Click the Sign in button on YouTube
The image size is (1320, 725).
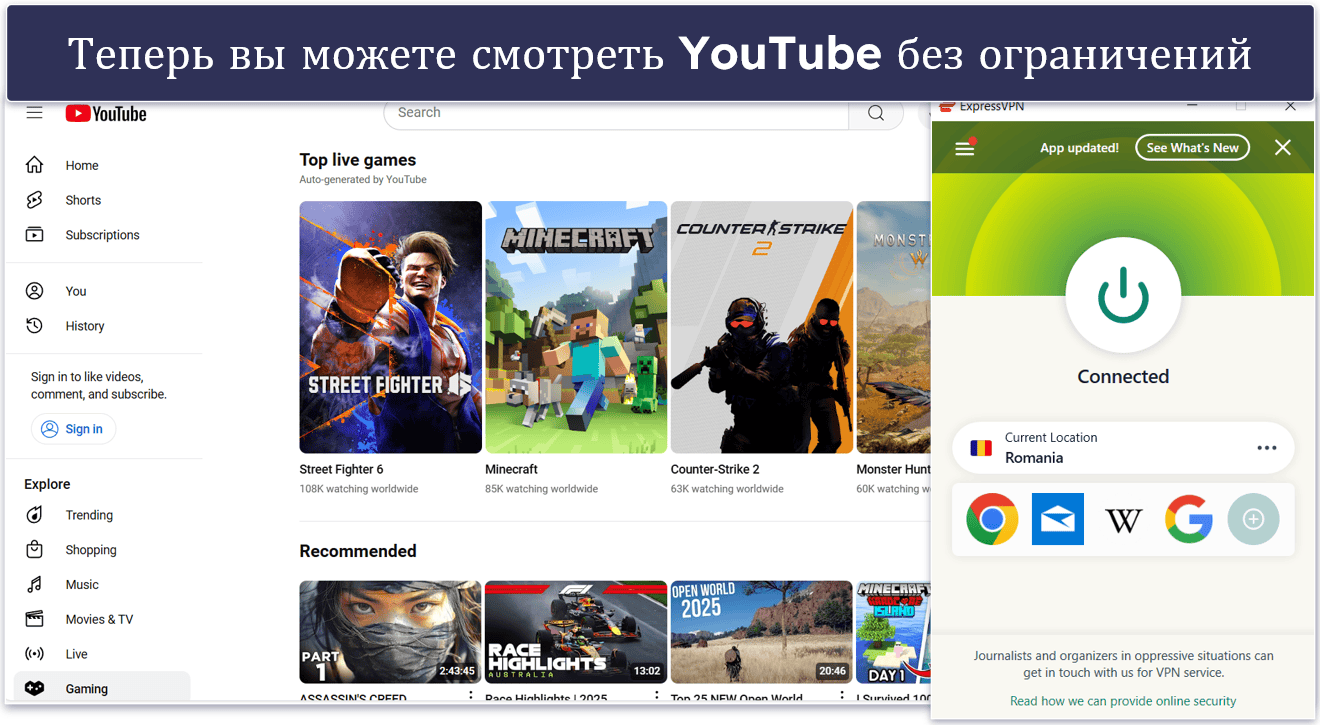click(x=73, y=429)
